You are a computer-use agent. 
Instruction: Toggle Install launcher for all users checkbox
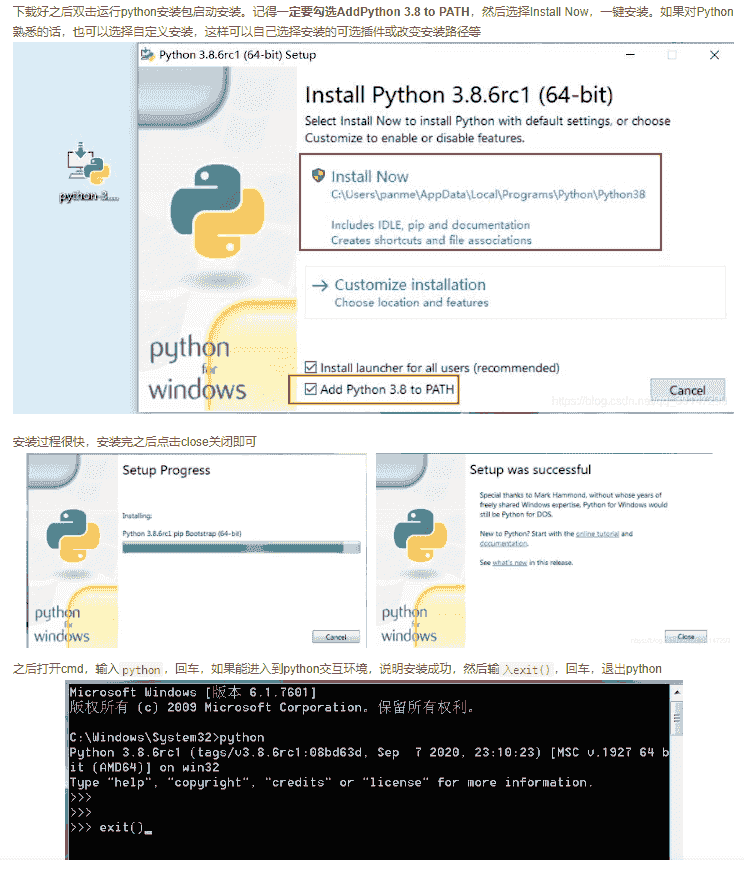pyautogui.click(x=311, y=368)
